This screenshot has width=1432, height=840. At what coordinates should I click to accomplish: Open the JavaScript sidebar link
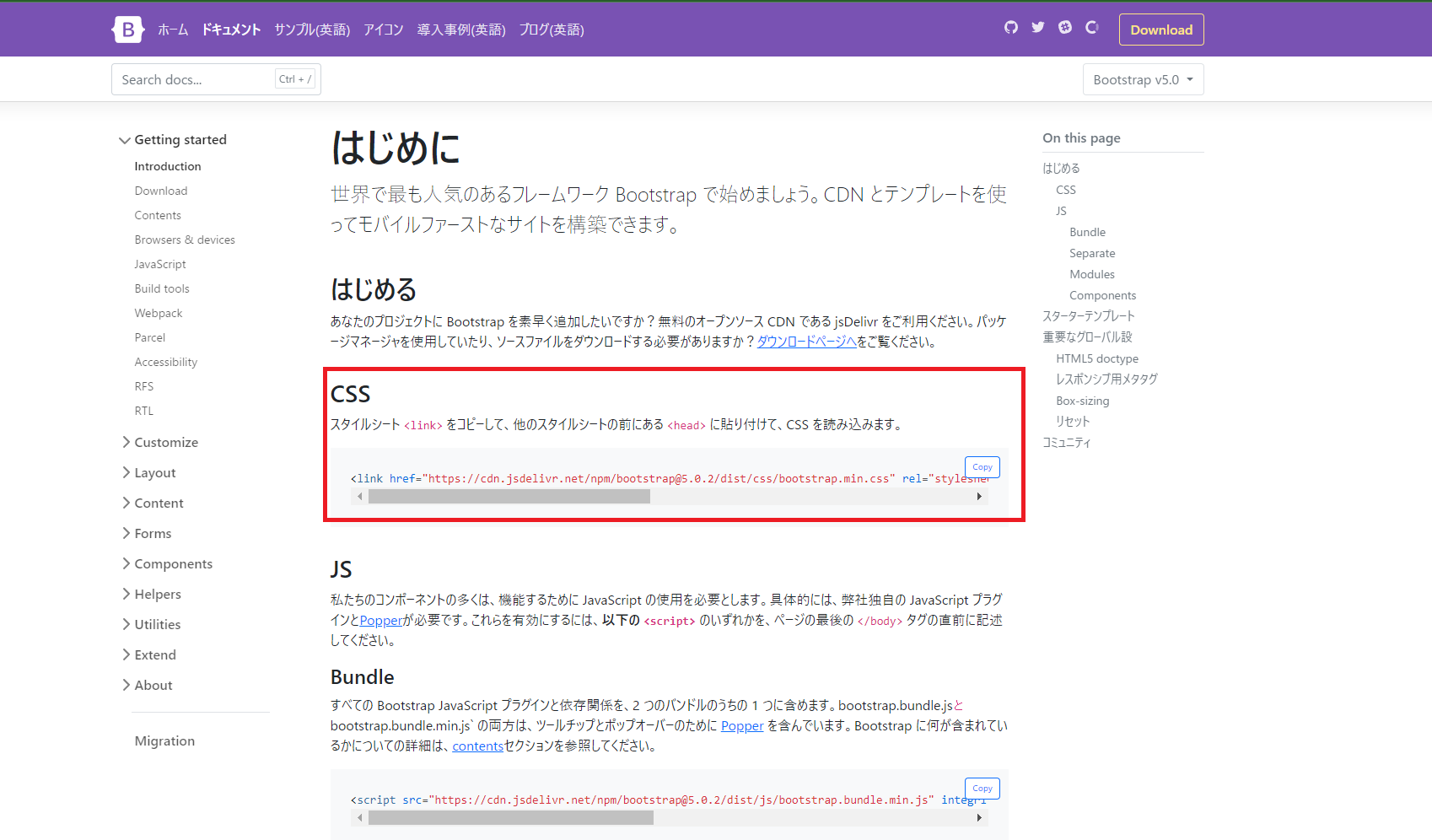point(160,264)
